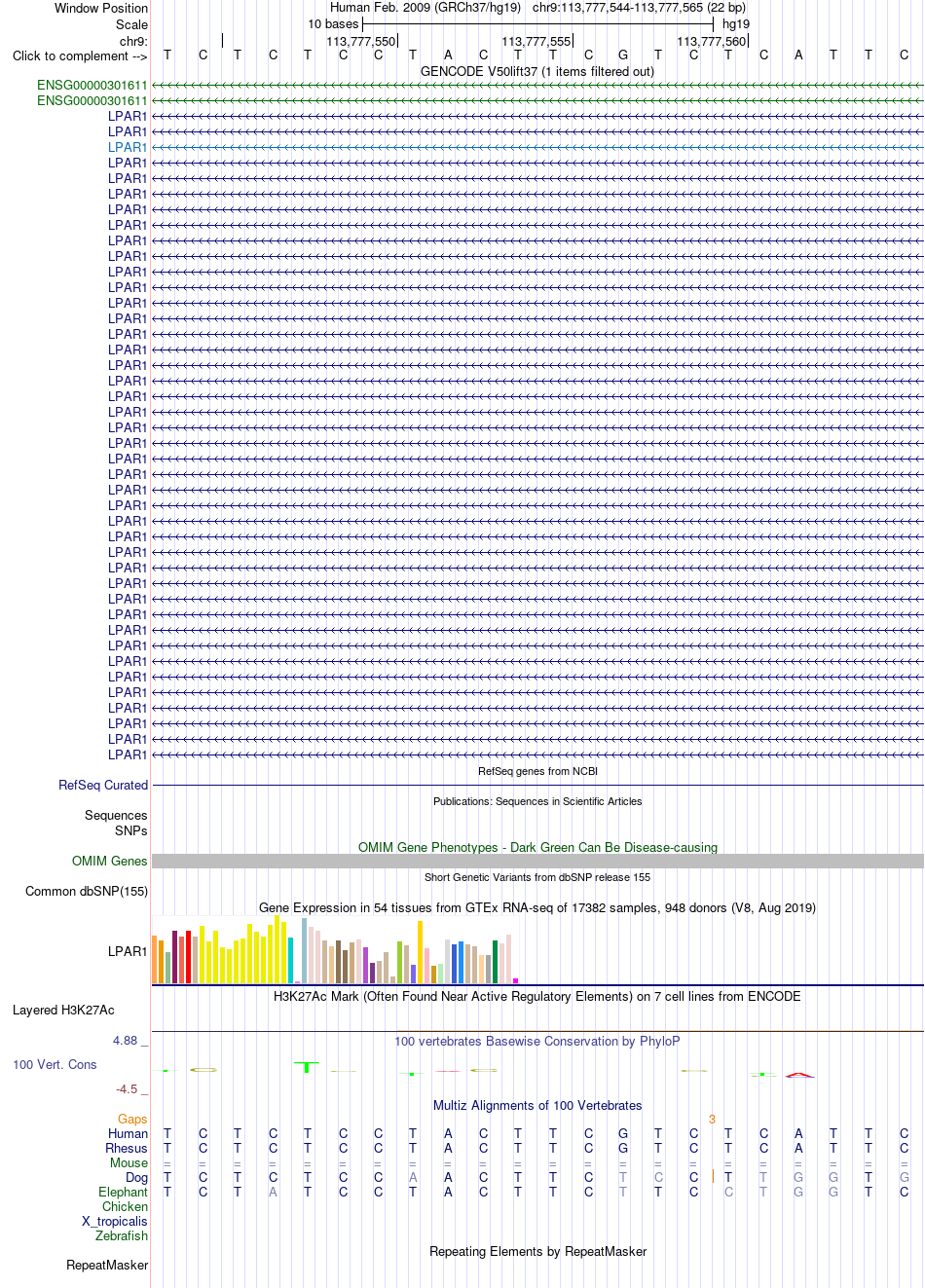Open 'Publications: Sequences in Scientific Articles' title
This screenshot has height=1288, width=925.
[x=537, y=801]
